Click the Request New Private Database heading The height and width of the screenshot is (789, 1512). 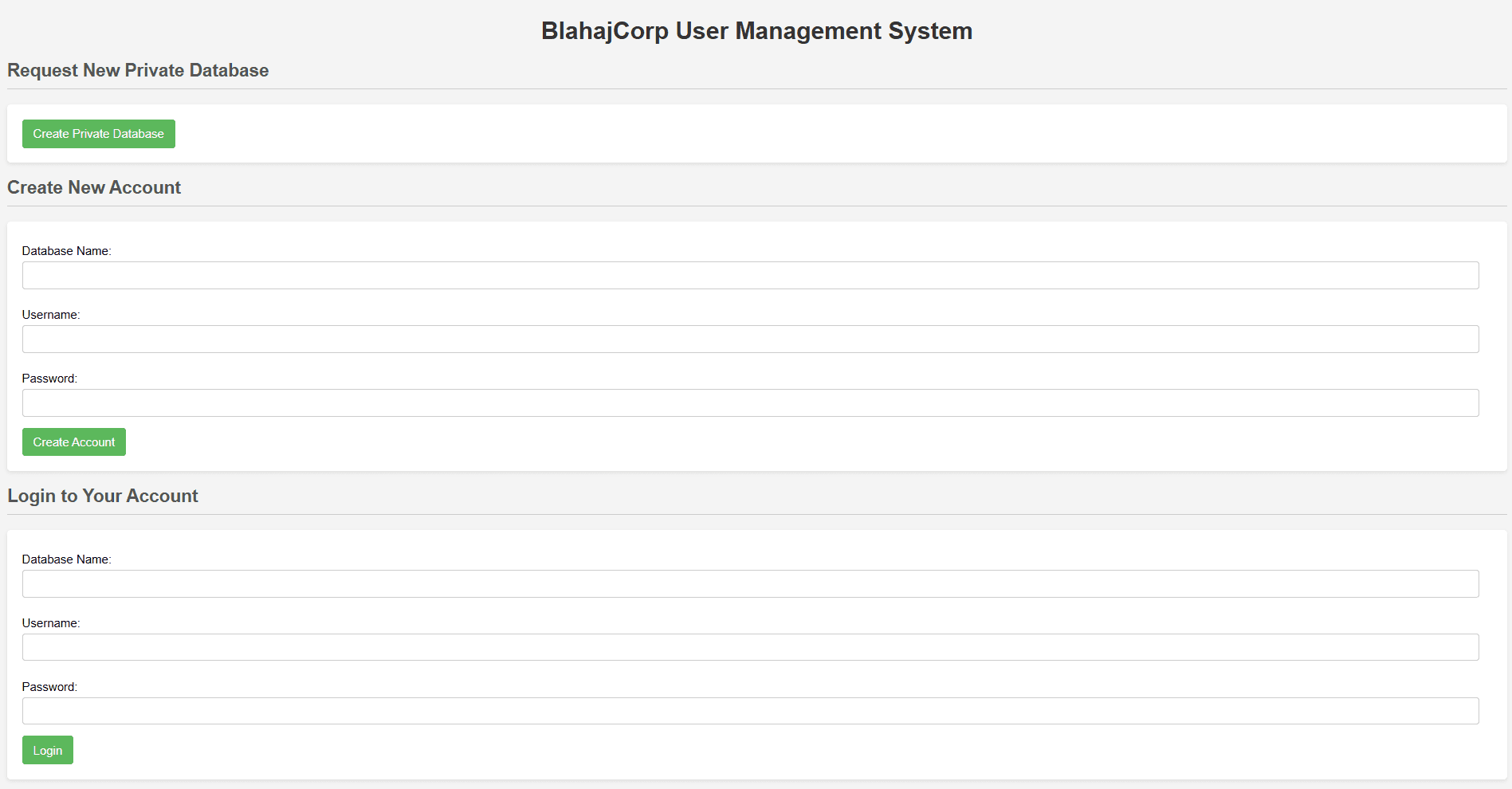click(x=138, y=70)
